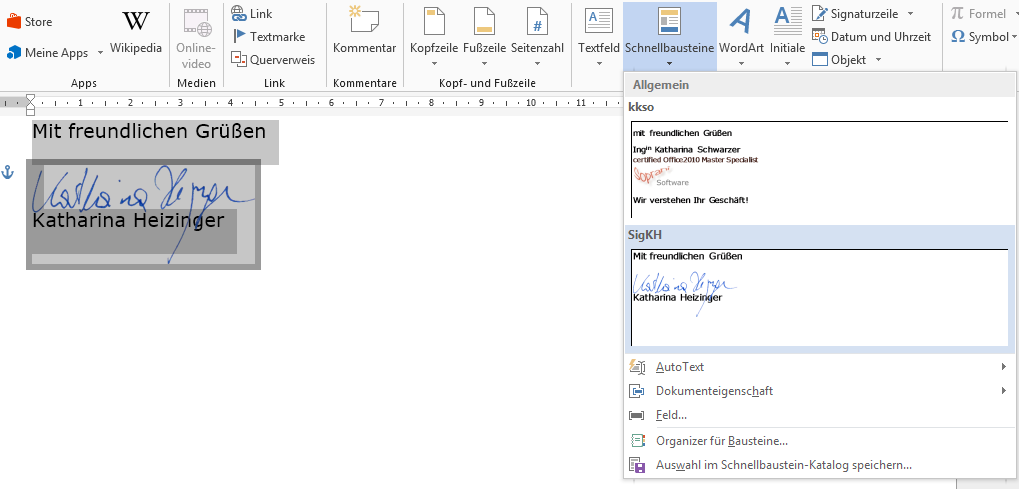
Task: Insert the kkso signature block
Action: pos(819,167)
